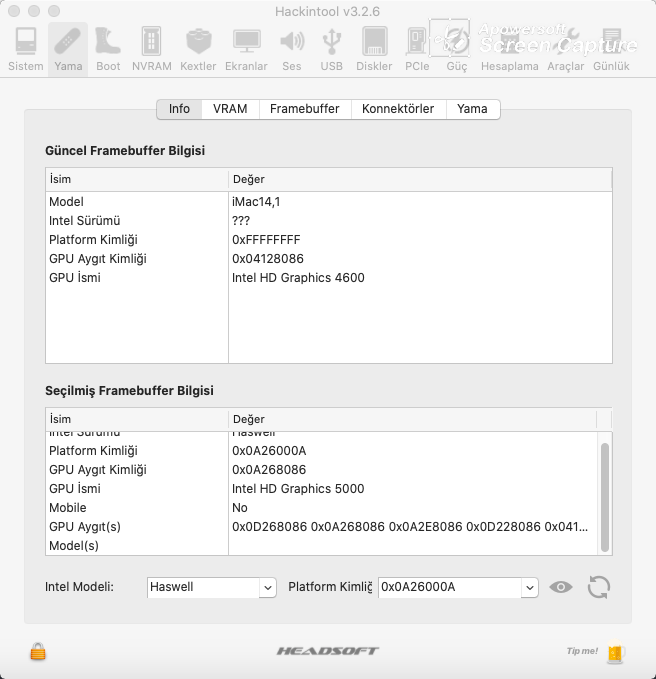The width and height of the screenshot is (656, 679).
Task: Select the Intel HD Graphics 5000 cell
Action: pos(298,489)
